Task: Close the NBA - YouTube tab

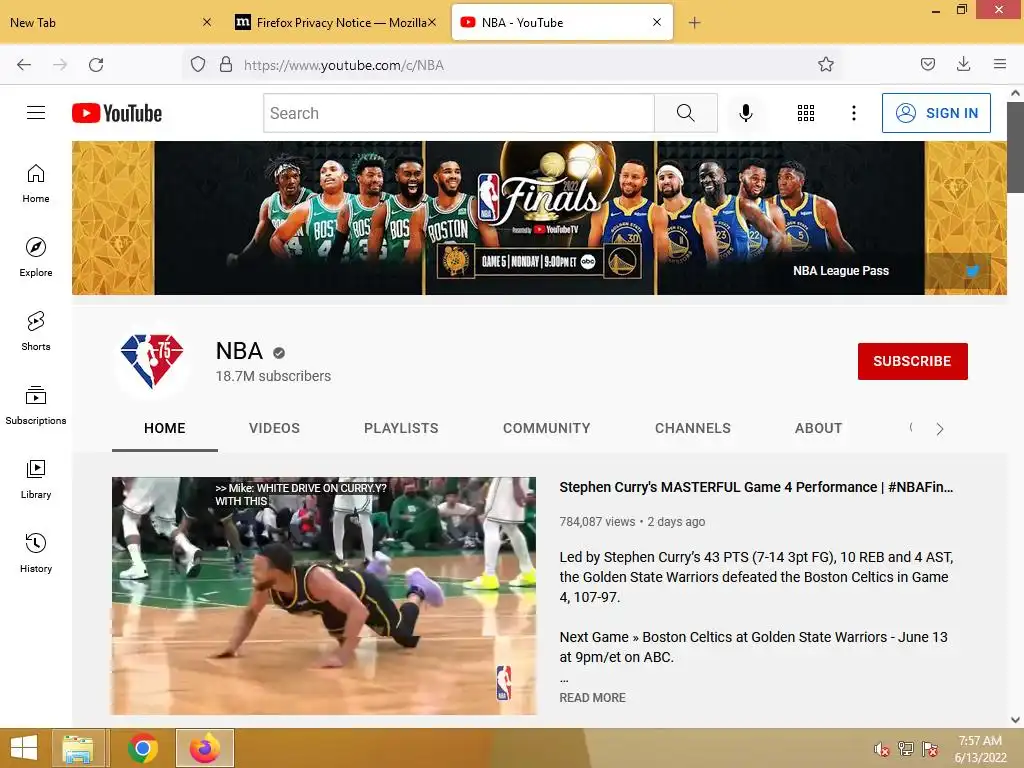Action: click(x=657, y=22)
